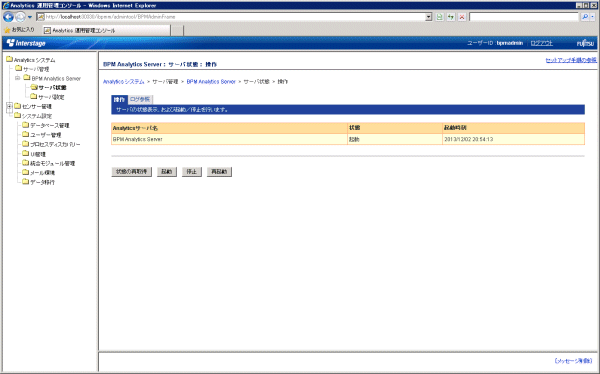
Task: Select the 操作 tab
Action: coord(119,100)
